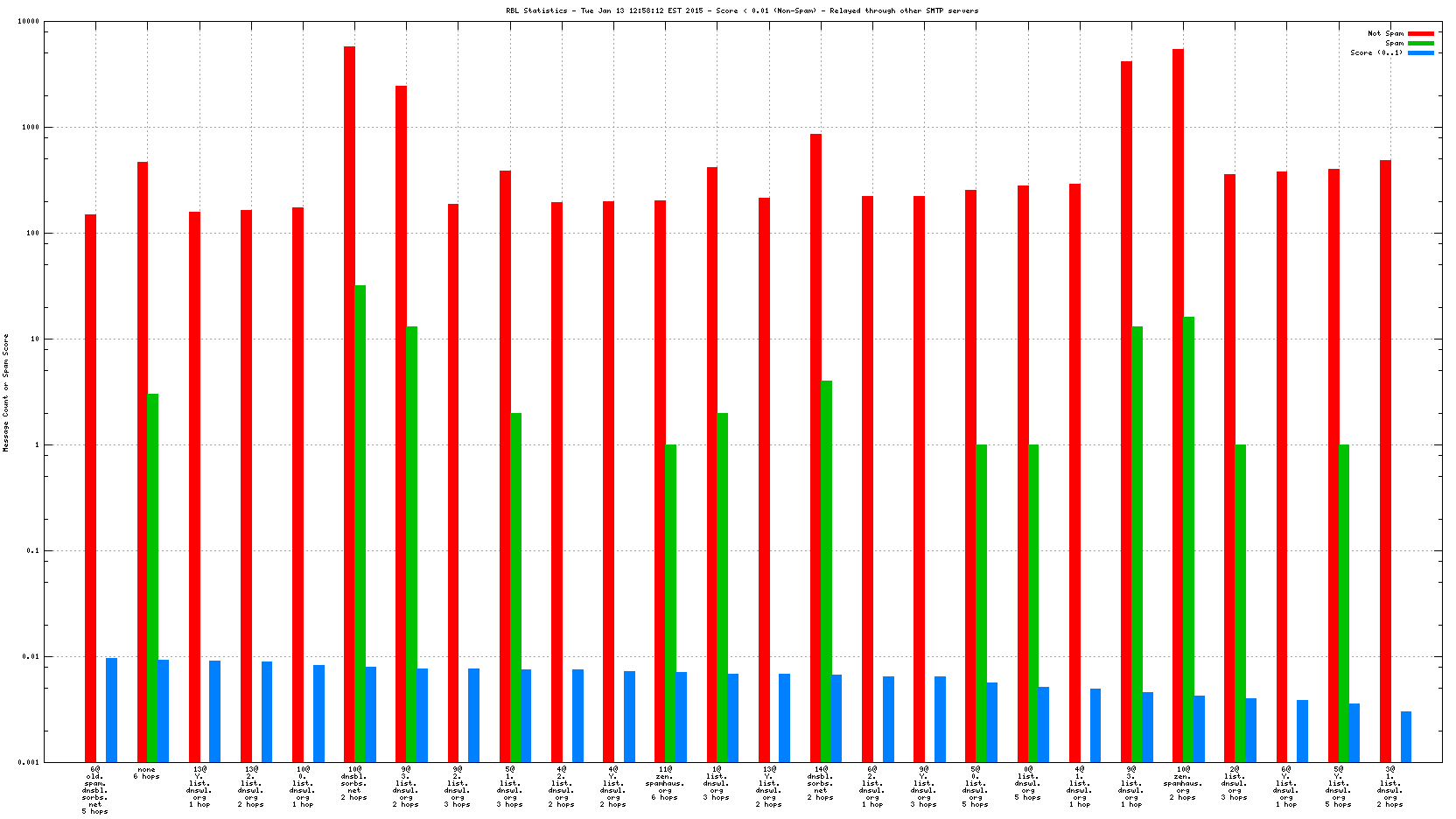Click the blue score bar for old.spam.dnsbl.sorbs.net
The image size is (1456, 819).
pos(111,710)
